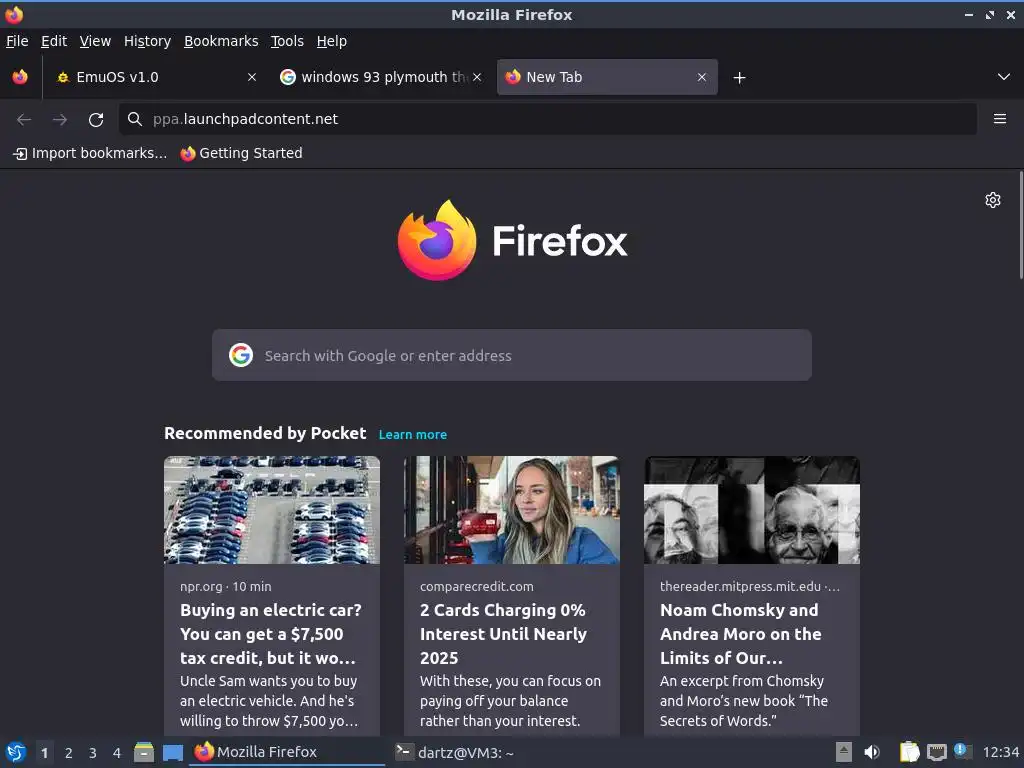Minimize the Mozilla Firefox window
This screenshot has height=768, width=1024.
click(968, 14)
